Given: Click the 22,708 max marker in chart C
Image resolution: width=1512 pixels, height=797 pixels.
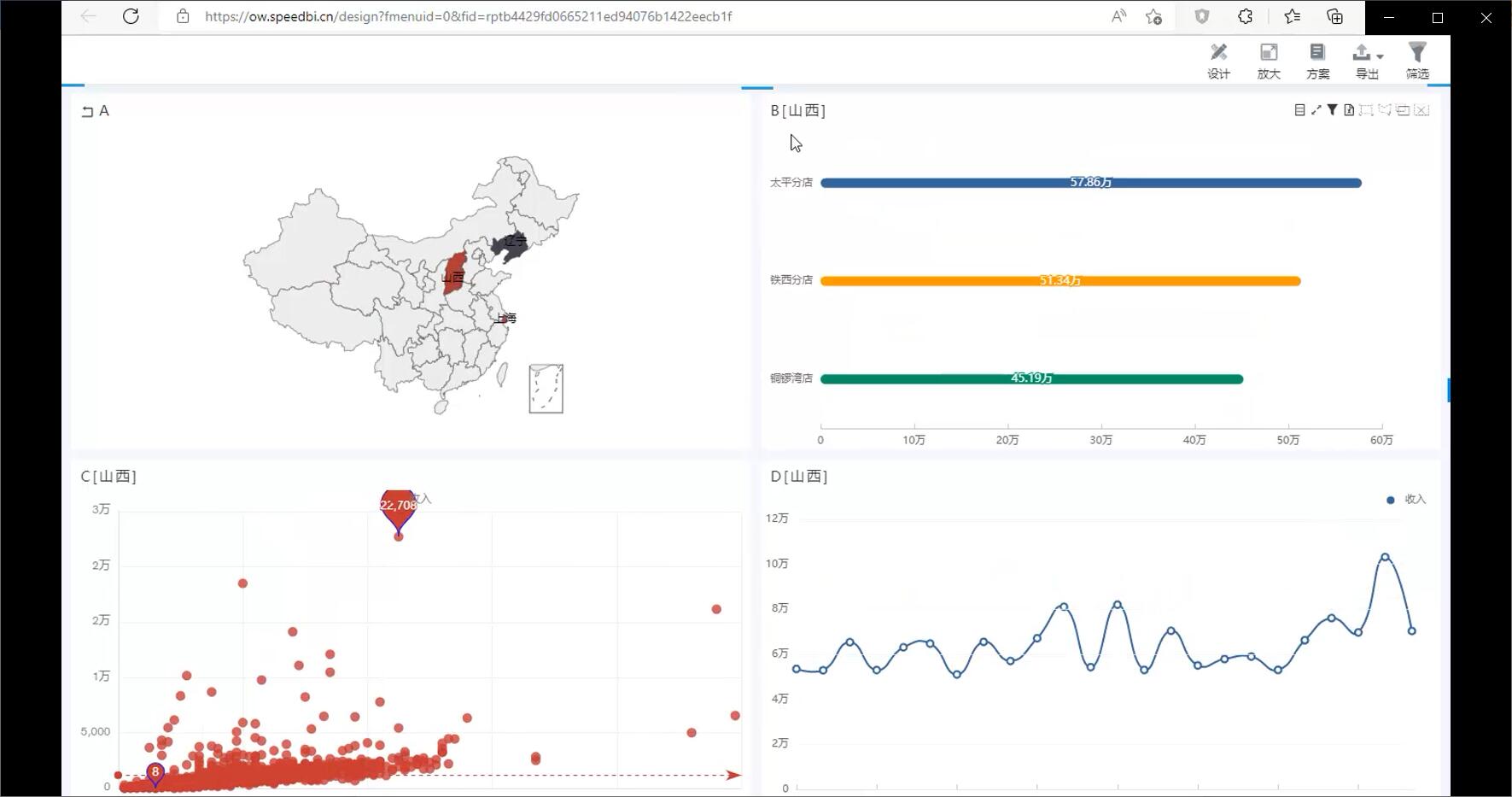Looking at the screenshot, I should (398, 507).
